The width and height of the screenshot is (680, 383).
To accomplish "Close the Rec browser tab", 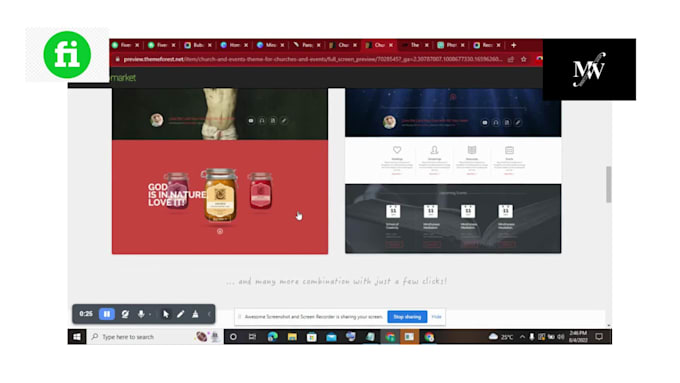I will [x=499, y=45].
